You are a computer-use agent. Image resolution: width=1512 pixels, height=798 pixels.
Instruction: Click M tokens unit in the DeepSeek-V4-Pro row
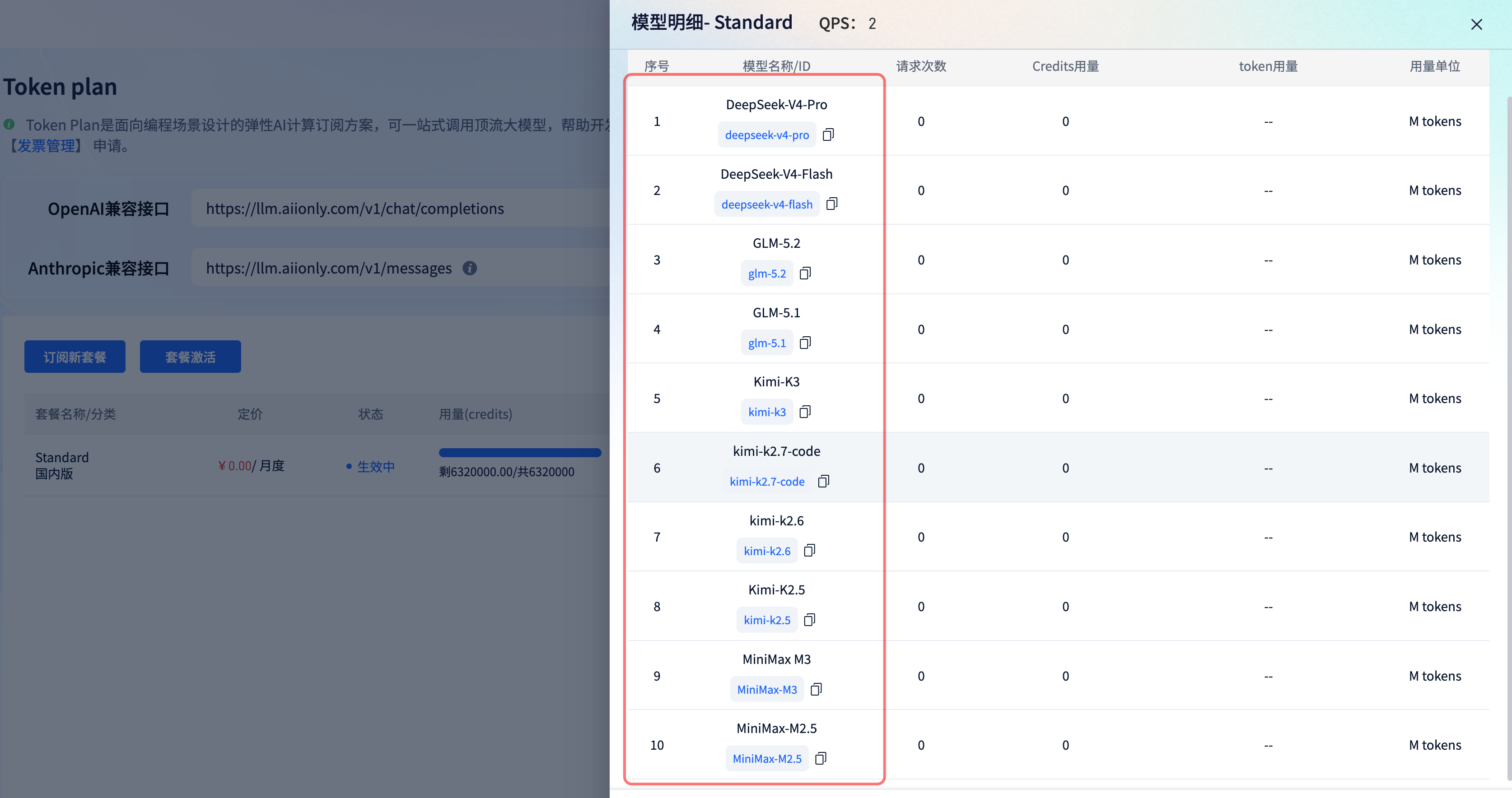tap(1434, 121)
